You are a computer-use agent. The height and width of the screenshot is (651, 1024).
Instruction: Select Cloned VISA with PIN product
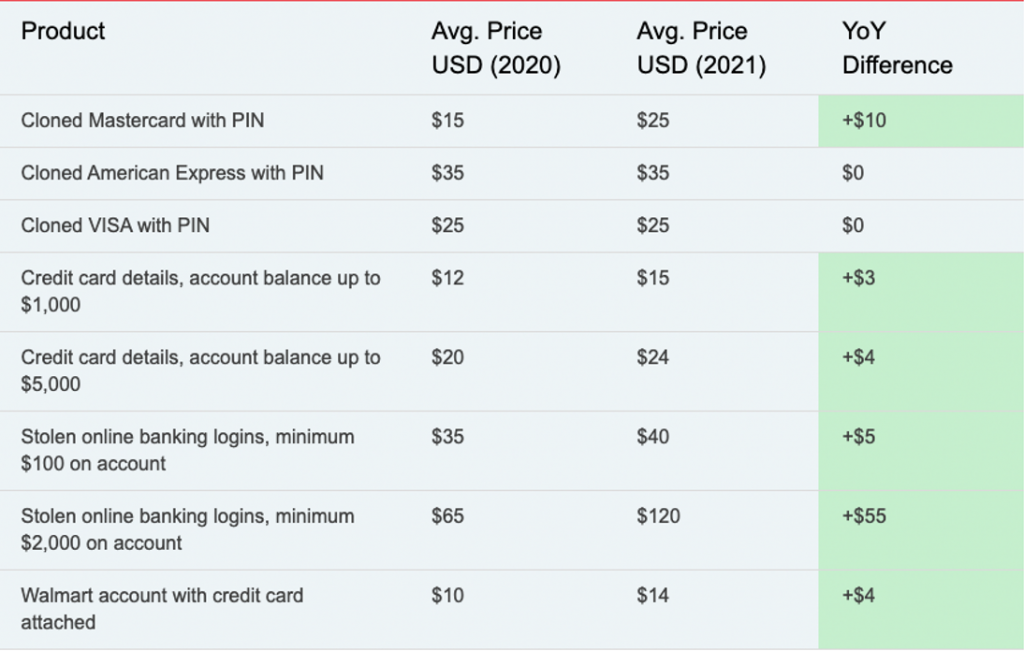pos(115,225)
